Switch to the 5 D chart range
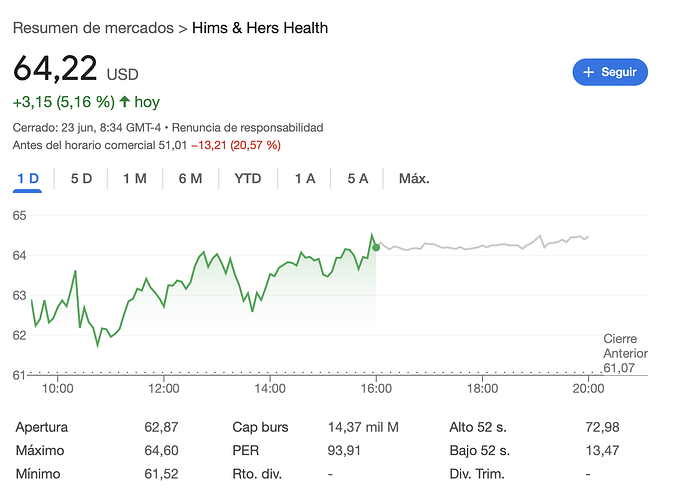Image resolution: width=690 pixels, height=498 pixels. 81,179
